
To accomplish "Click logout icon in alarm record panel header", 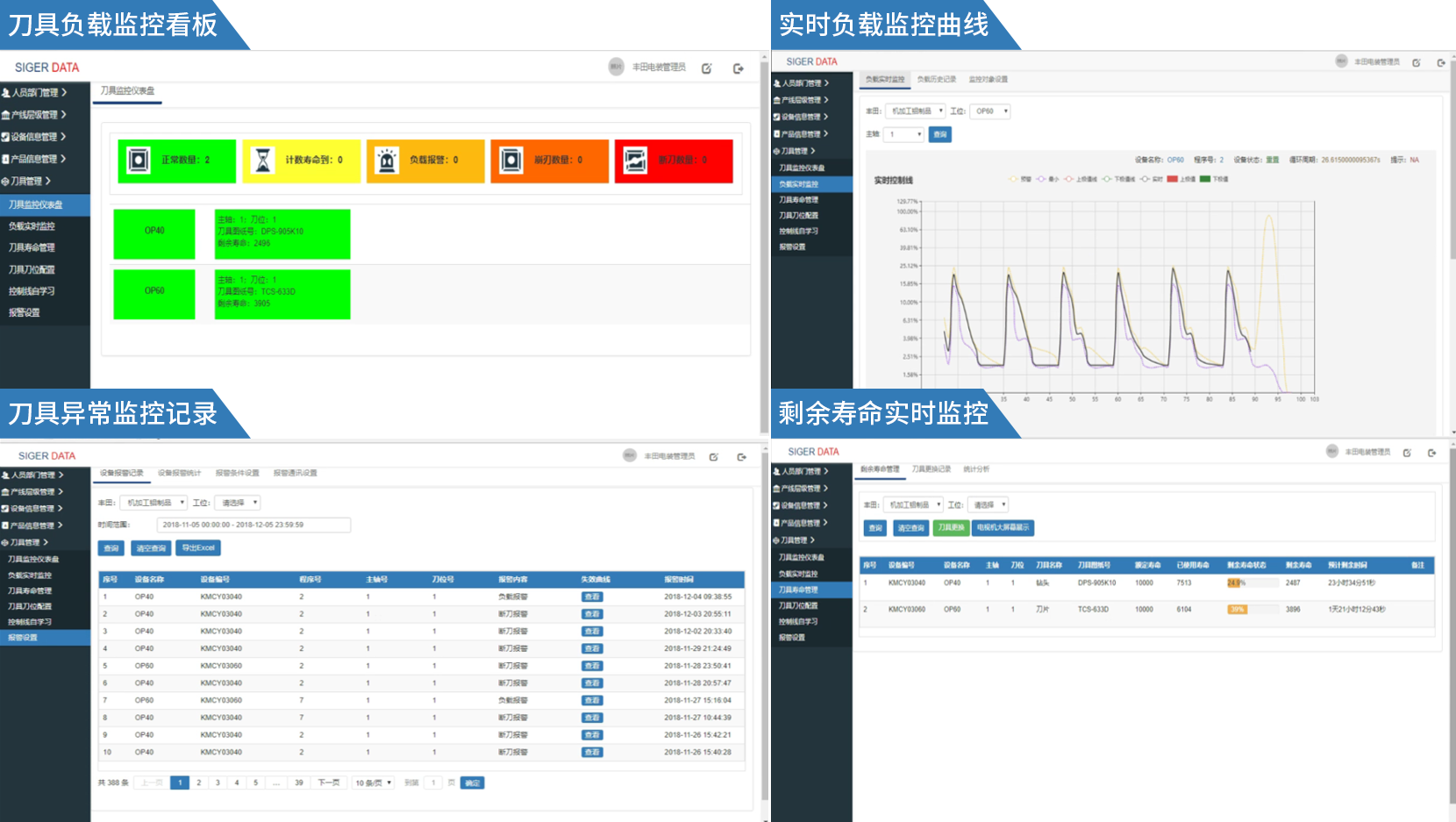I will tap(741, 457).
